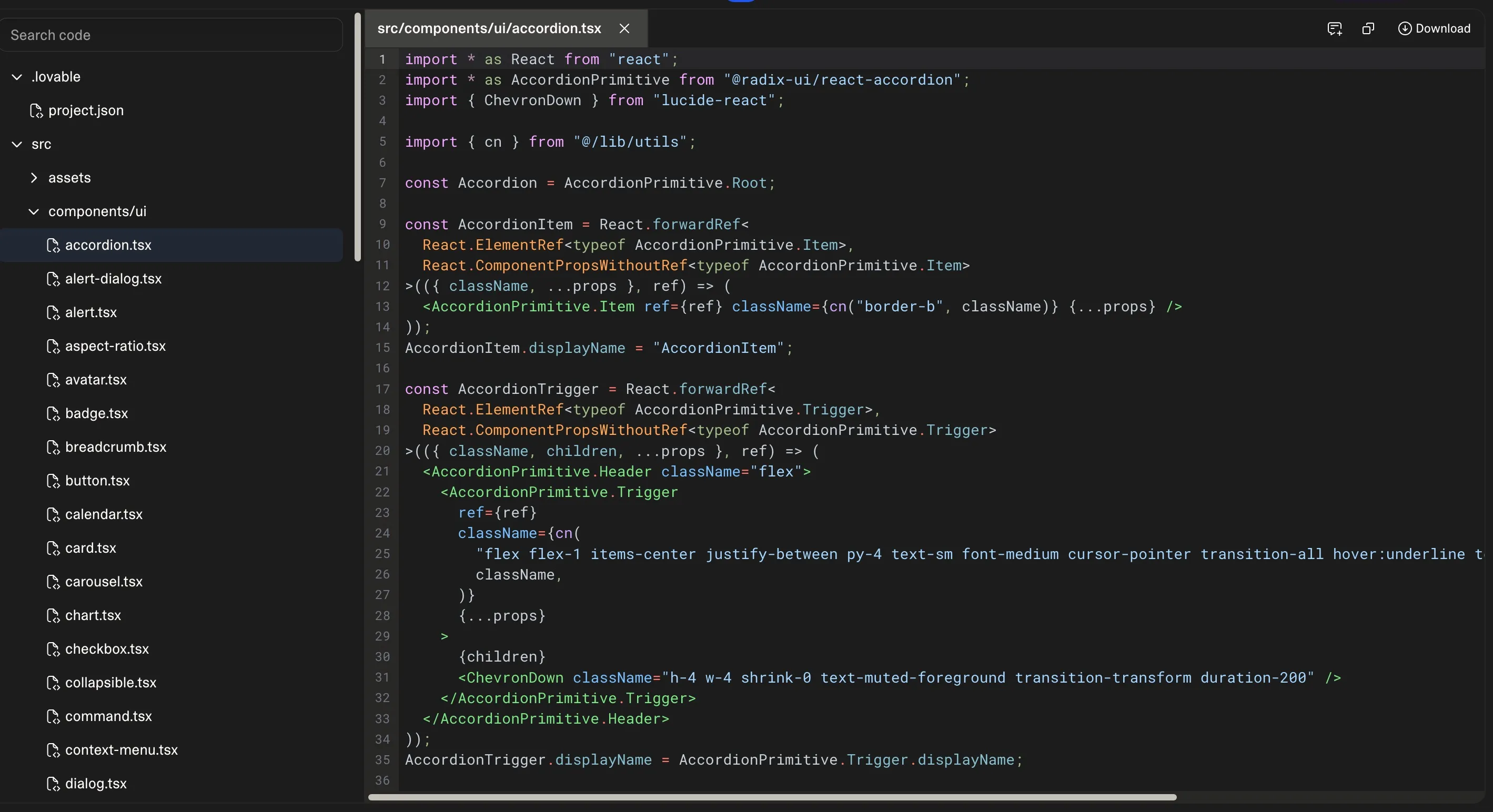
Task: Click file icon beside card.tsx
Action: (53, 547)
